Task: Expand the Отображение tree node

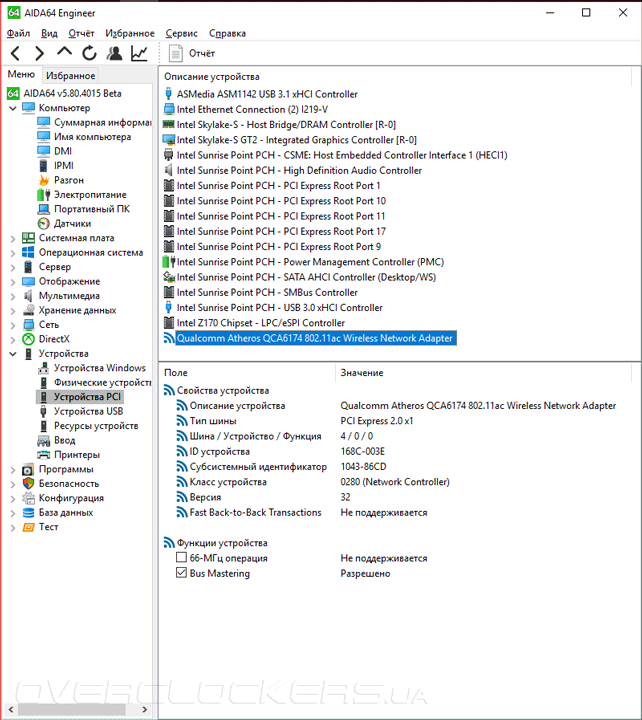Action: point(13,282)
